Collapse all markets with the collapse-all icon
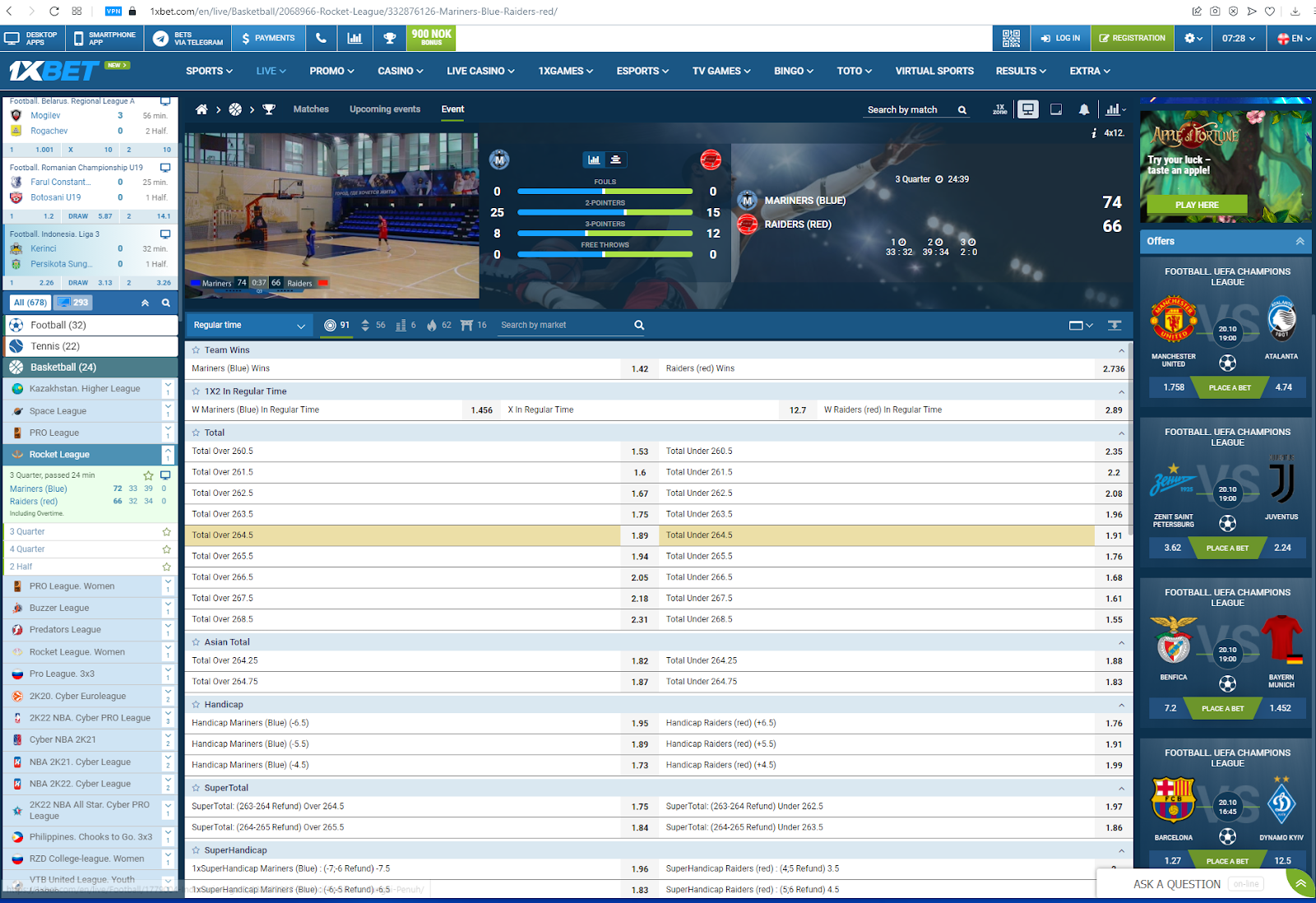The image size is (1316, 903). point(1114,325)
